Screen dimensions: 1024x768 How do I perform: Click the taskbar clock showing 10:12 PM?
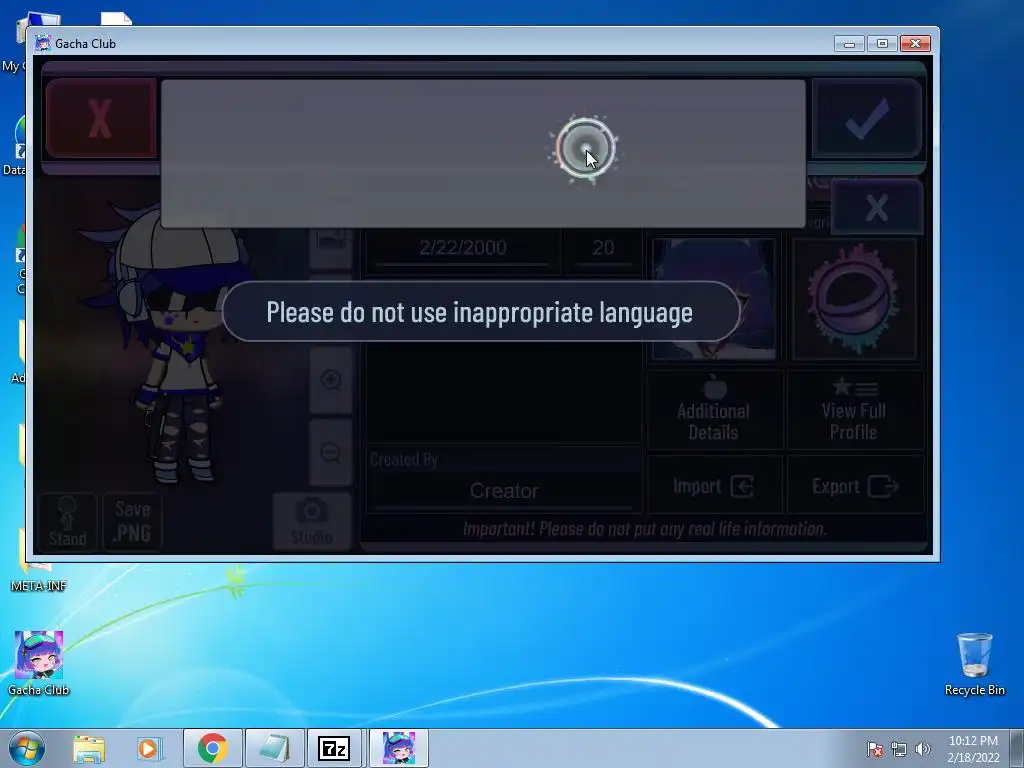(973, 749)
